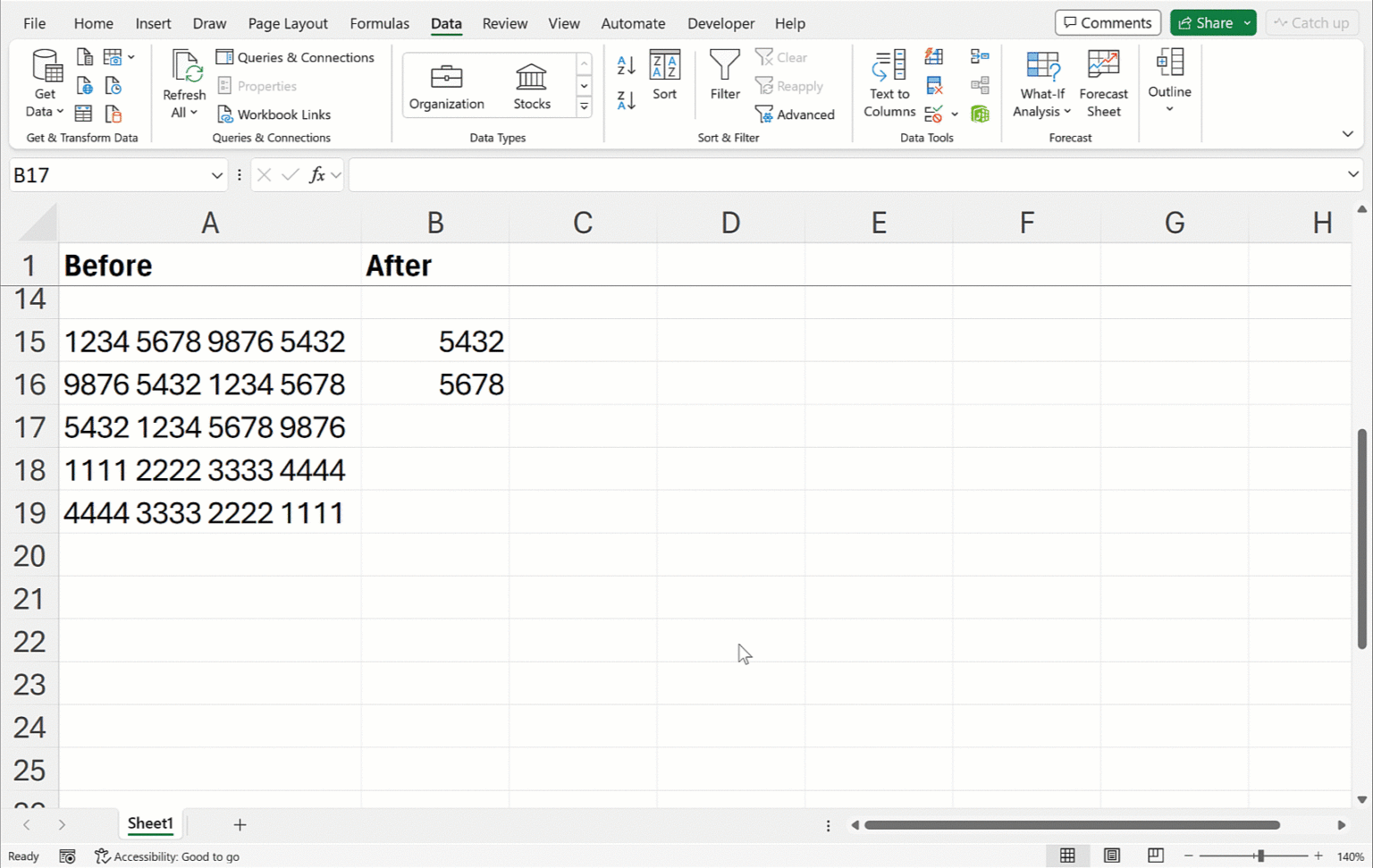Viewport: 1373px width, 868px height.
Task: Toggle Queries & Connections pane
Action: coord(295,57)
